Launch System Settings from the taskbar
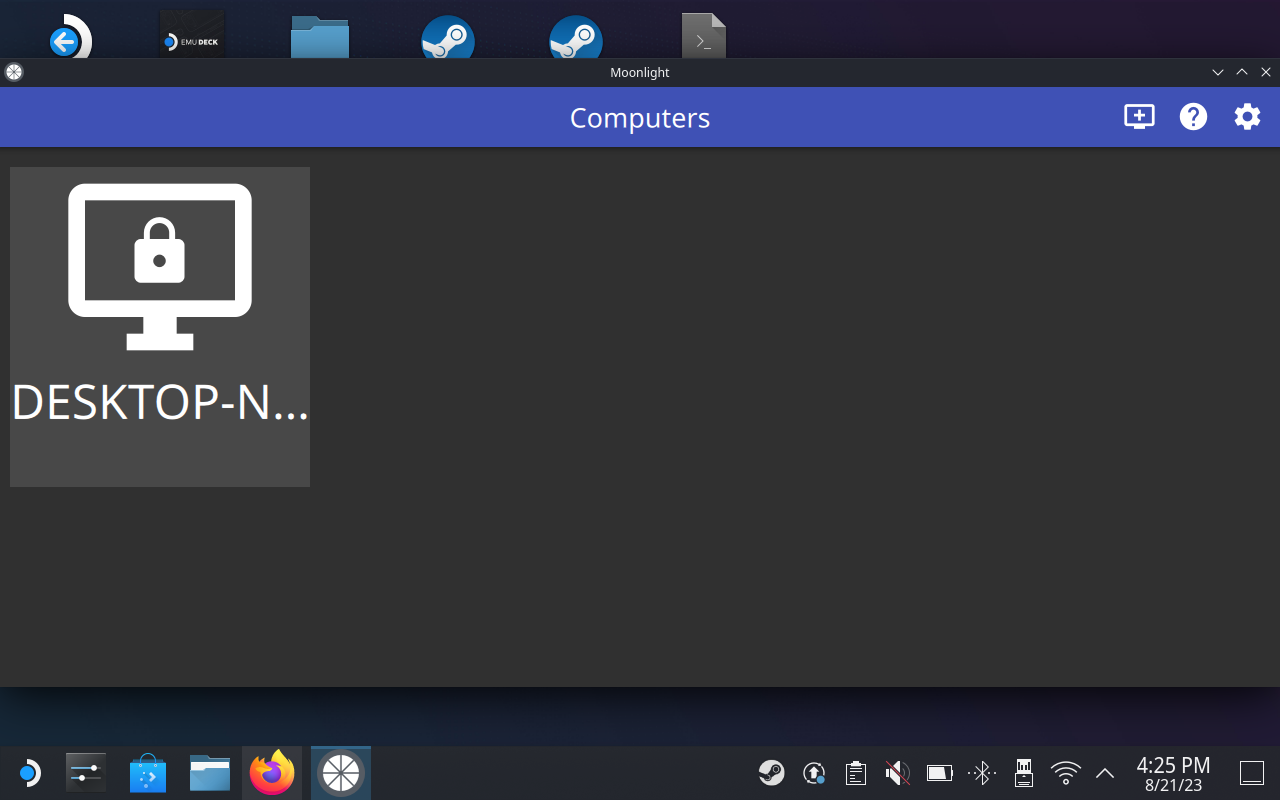 pos(85,773)
